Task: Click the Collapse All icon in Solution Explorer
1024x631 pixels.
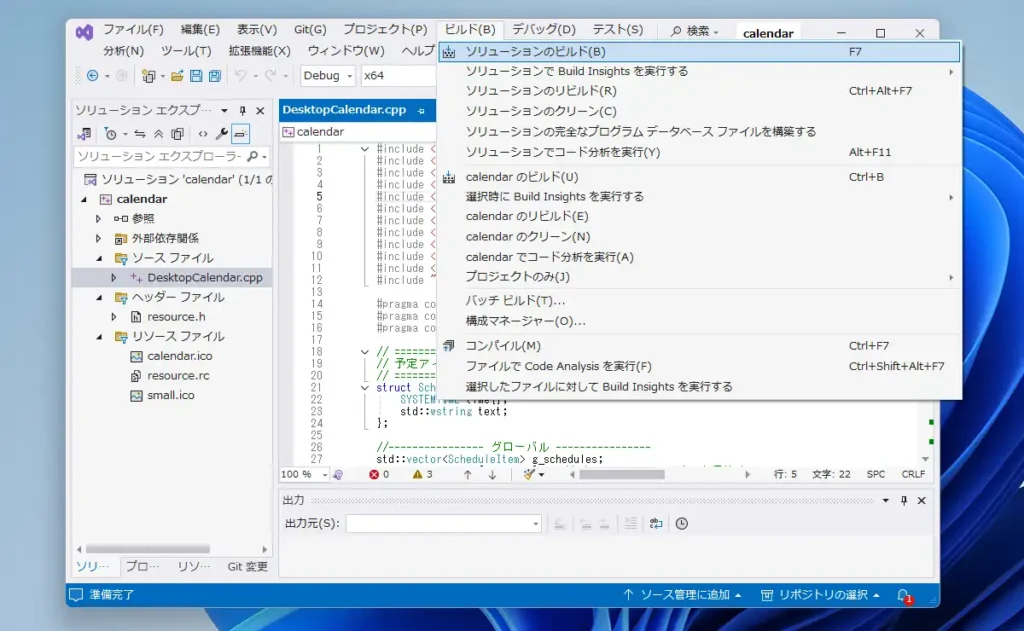Action: tap(159, 134)
